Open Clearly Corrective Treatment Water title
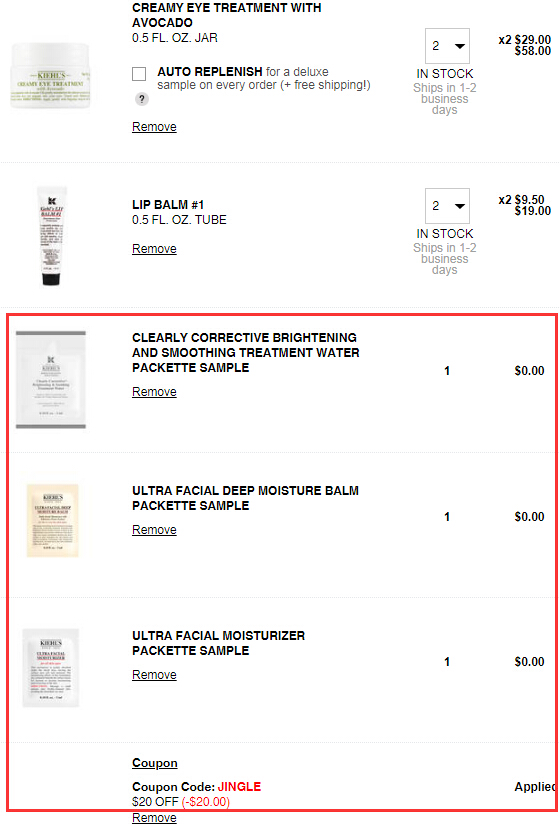Image resolution: width=560 pixels, height=824 pixels. pos(246,353)
